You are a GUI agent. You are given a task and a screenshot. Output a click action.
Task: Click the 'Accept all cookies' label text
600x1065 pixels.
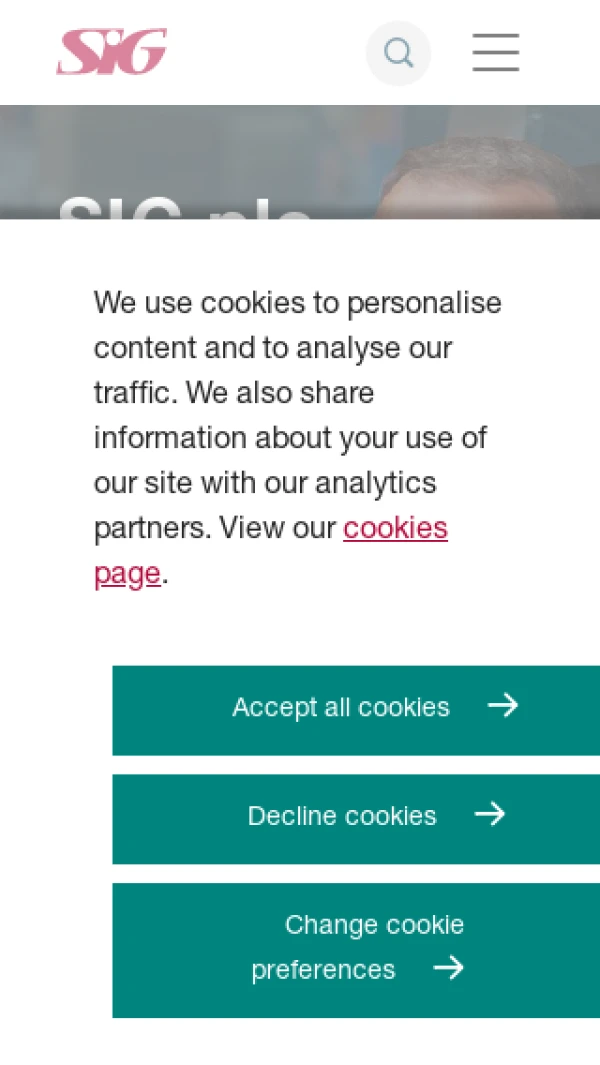(x=340, y=707)
